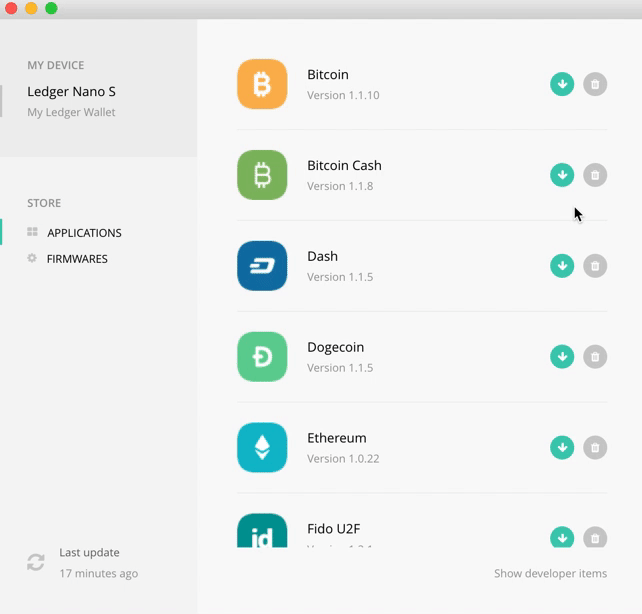Screen dimensions: 642x614
Task: Delete the Dash app
Action: [595, 266]
